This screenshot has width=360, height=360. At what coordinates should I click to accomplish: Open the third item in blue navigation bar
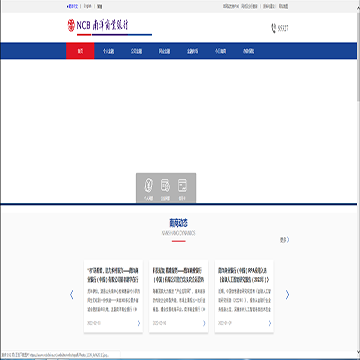136,51
